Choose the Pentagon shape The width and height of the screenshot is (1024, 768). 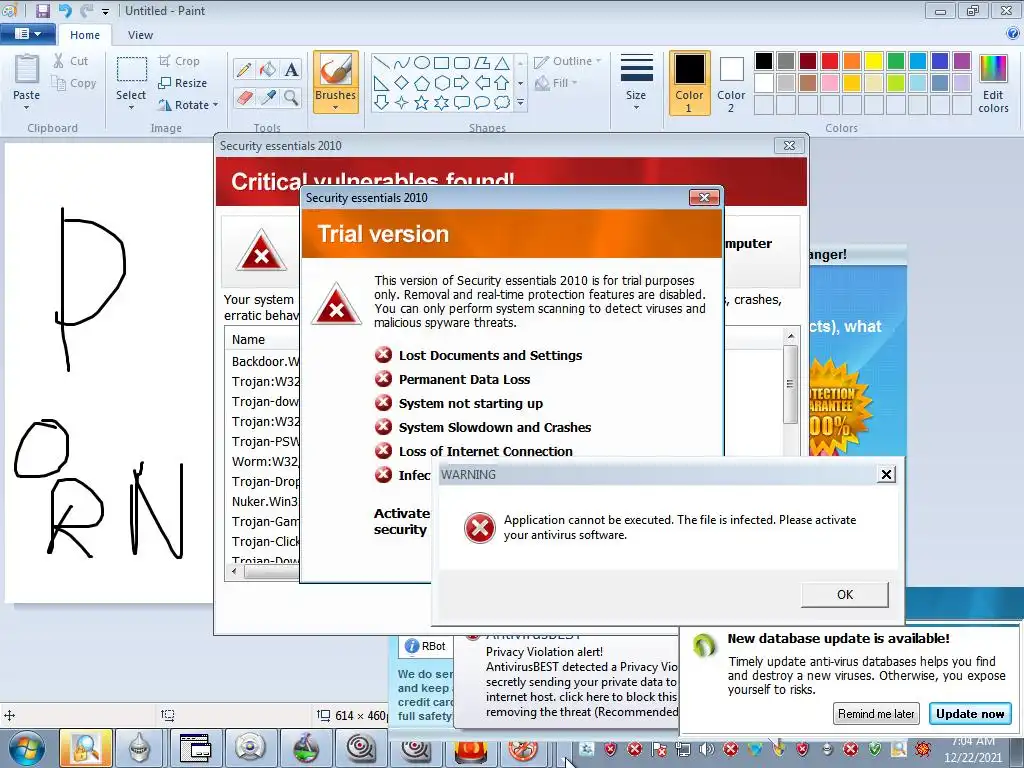(422, 83)
